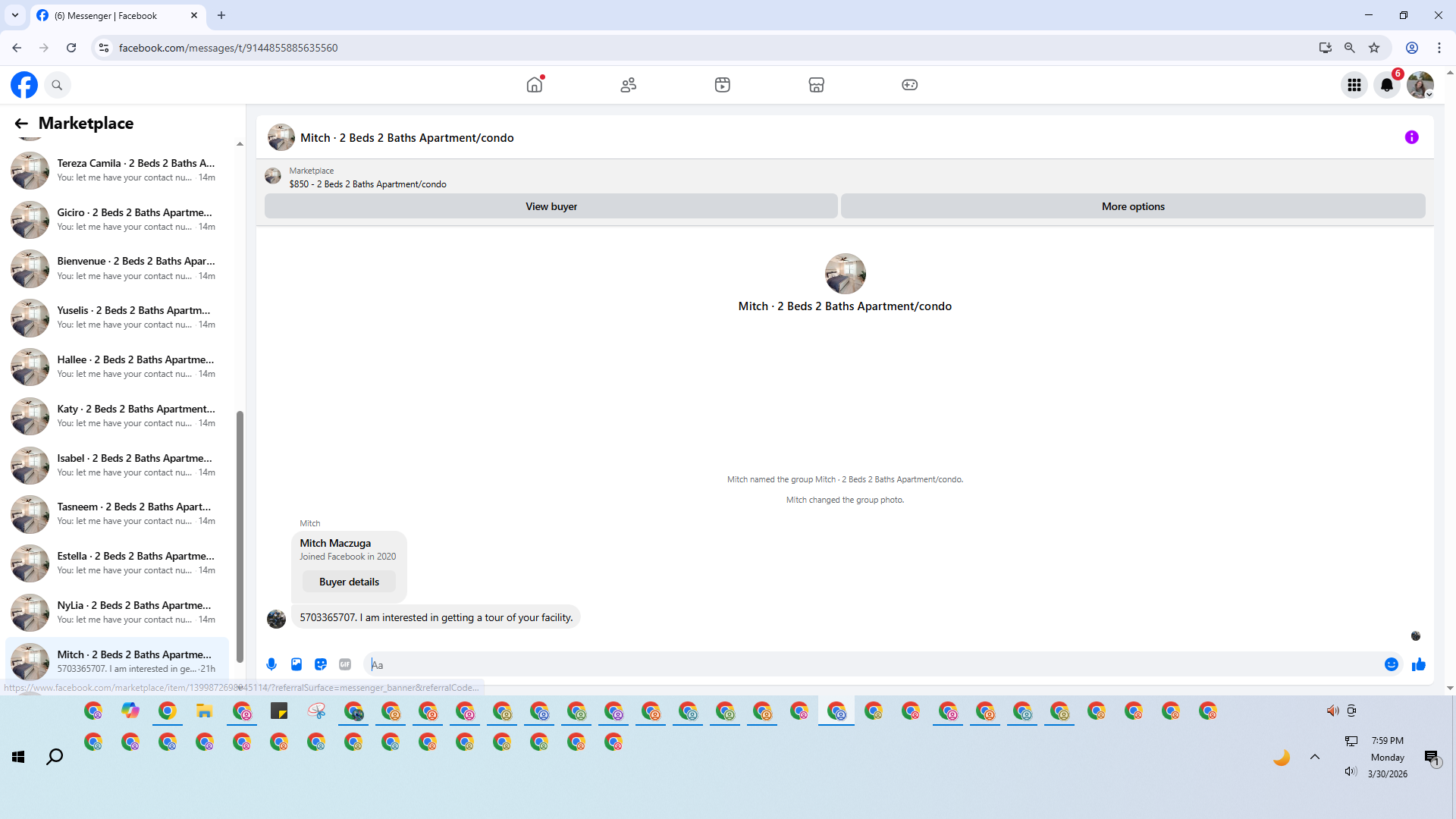Open conversation information icon
This screenshot has height=819, width=1456.
pos(1411,137)
